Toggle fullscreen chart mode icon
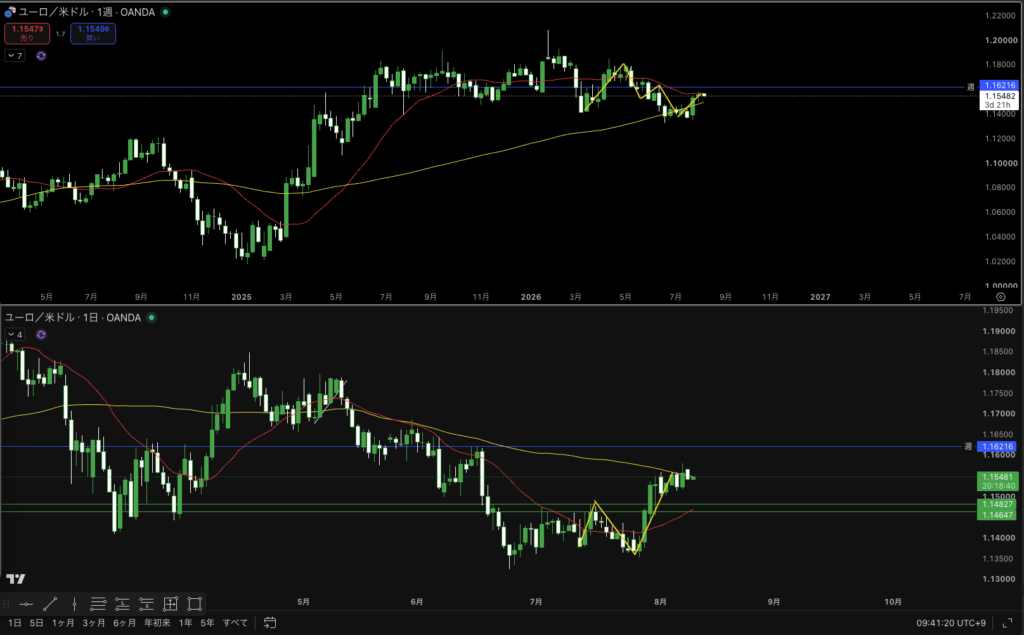 (1008, 623)
